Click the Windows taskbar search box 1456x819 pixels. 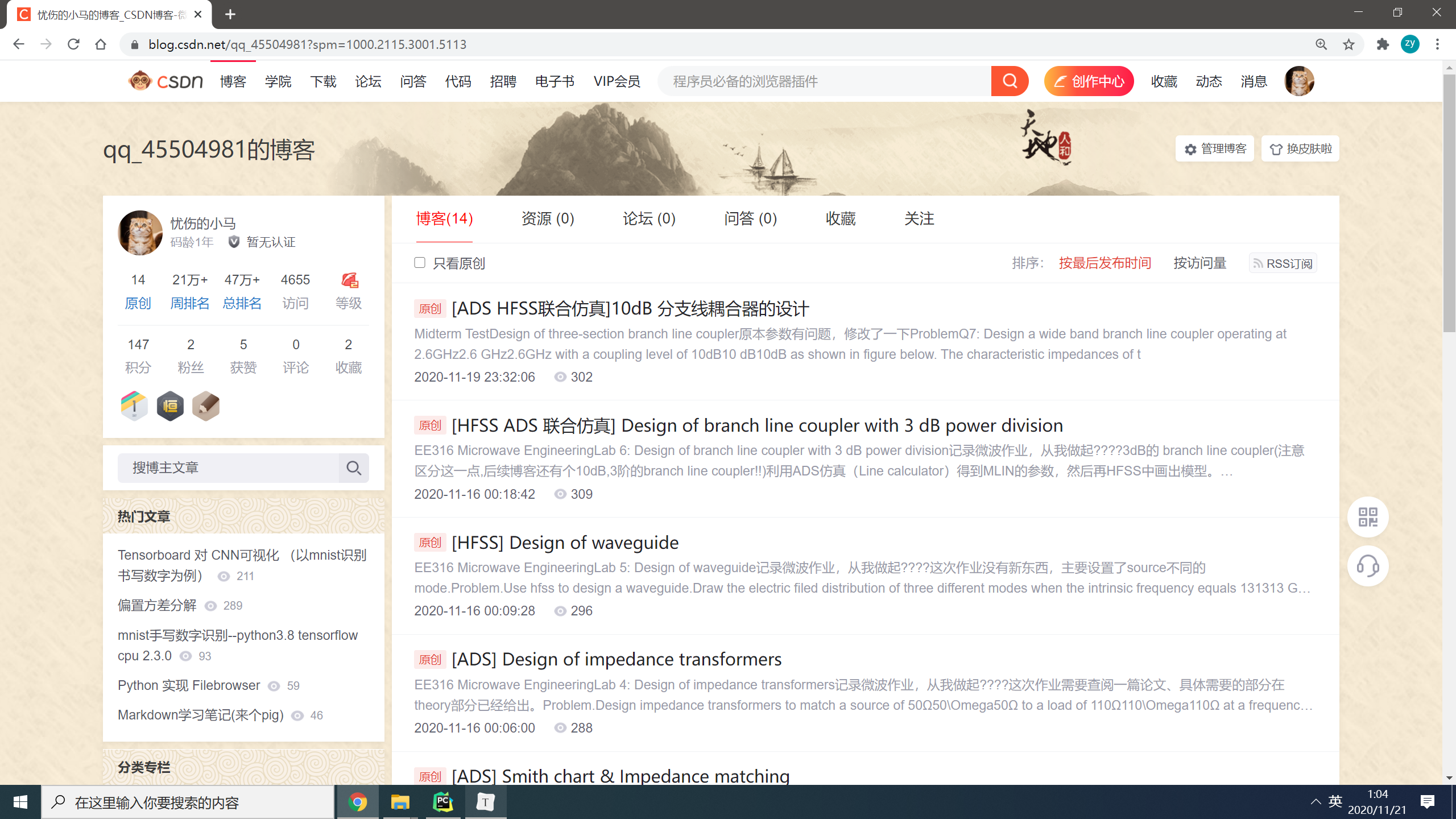[x=188, y=803]
